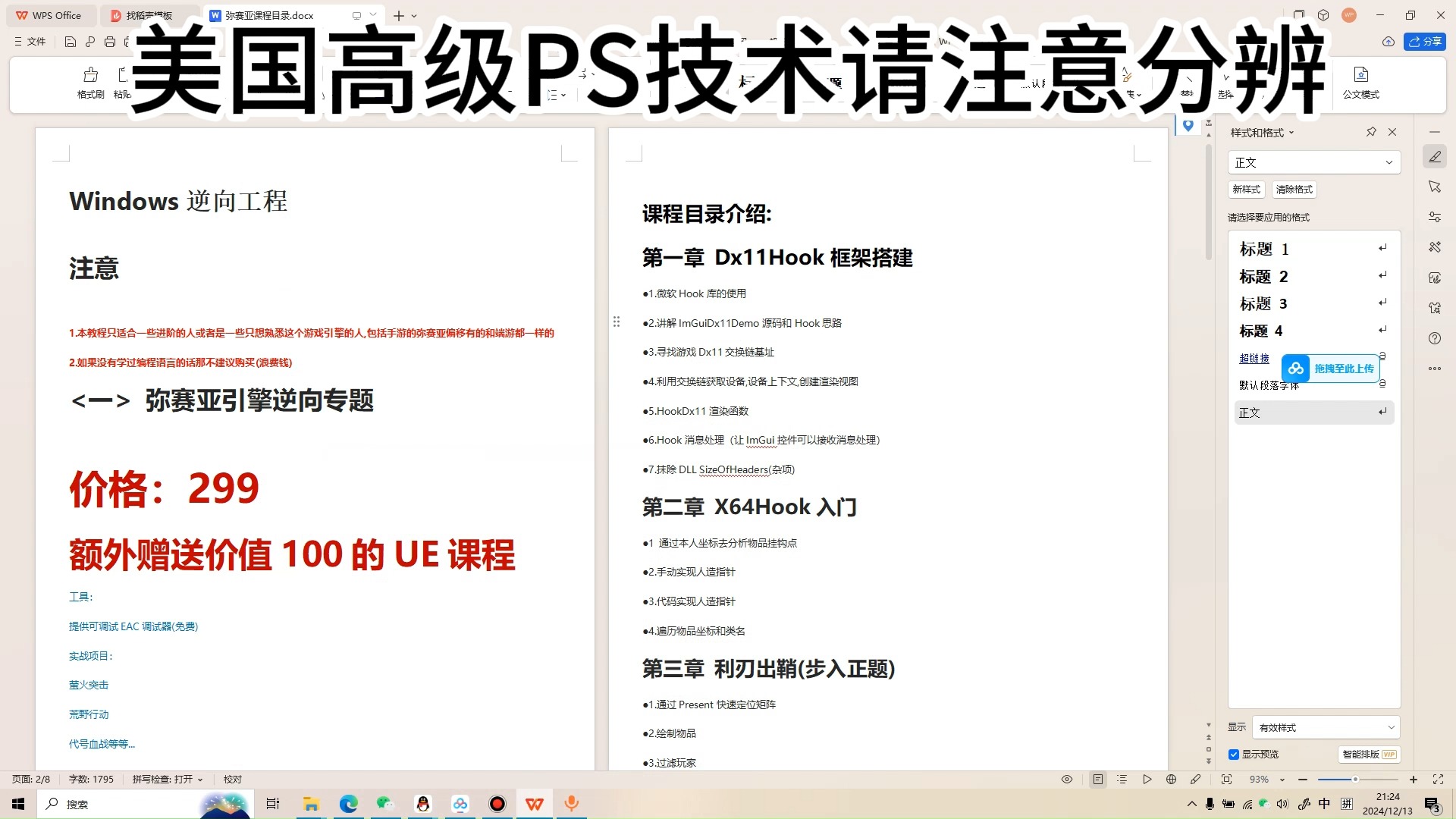Screen dimensions: 1456x819
Task: Click the document vertical scrollbar thumb
Action: point(1209,201)
